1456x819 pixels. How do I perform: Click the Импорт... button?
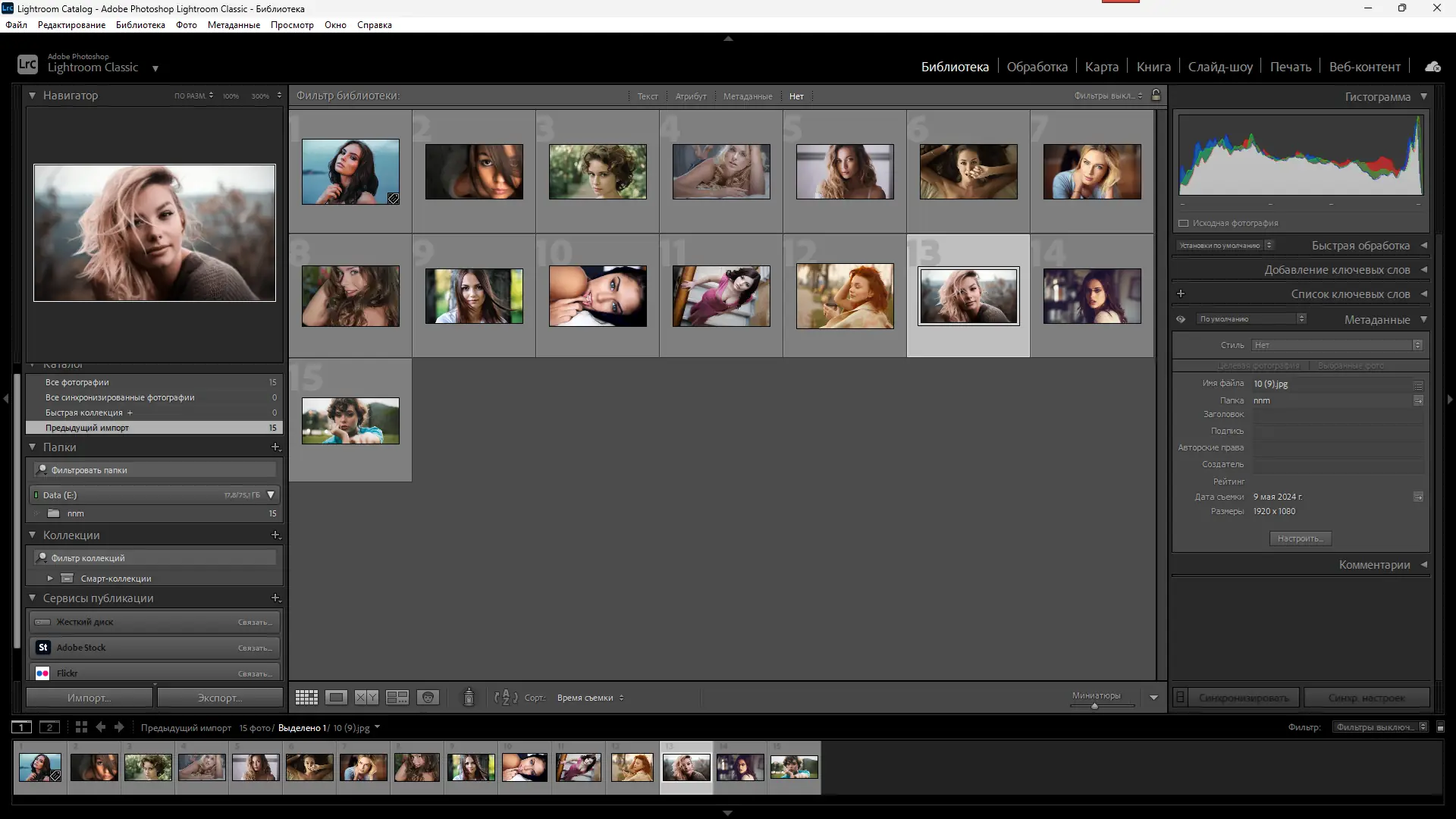[x=89, y=698]
